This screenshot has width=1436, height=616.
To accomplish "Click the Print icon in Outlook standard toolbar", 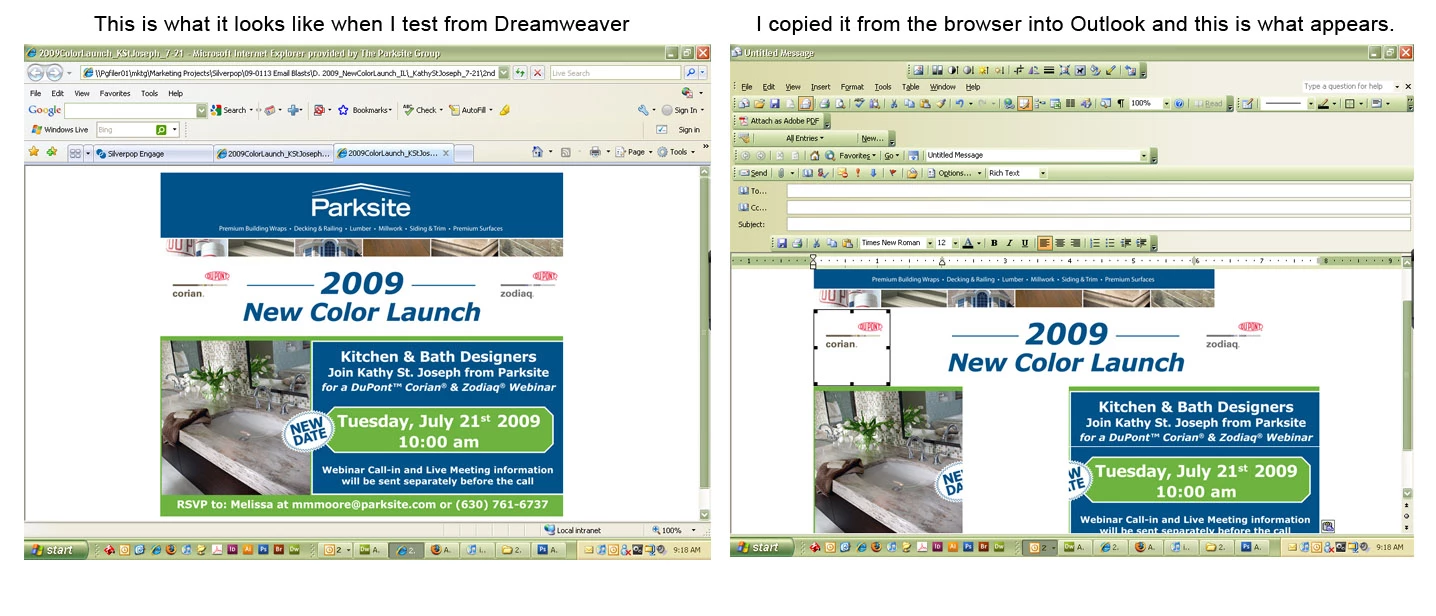I will 823,103.
